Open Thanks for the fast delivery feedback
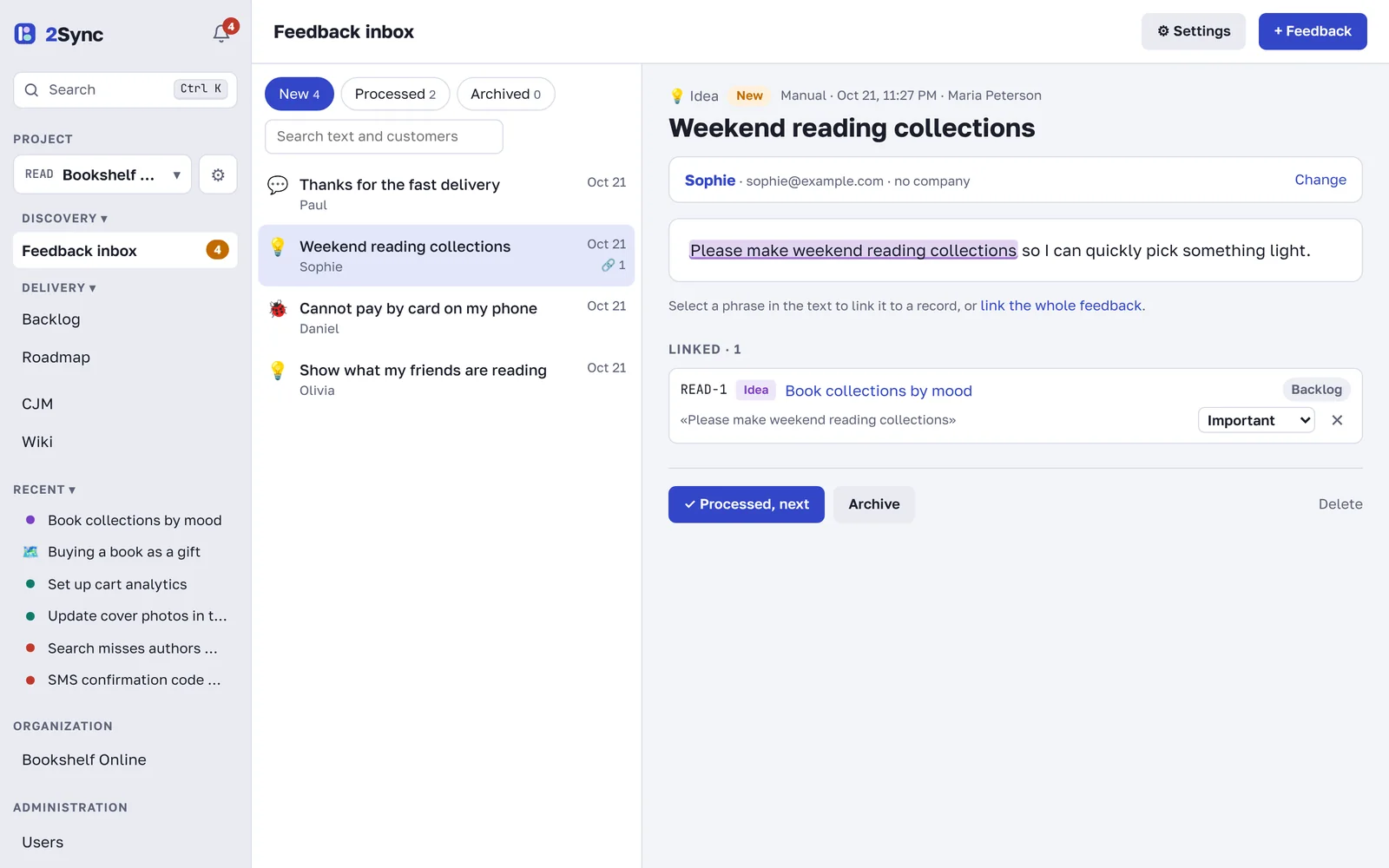 (446, 194)
